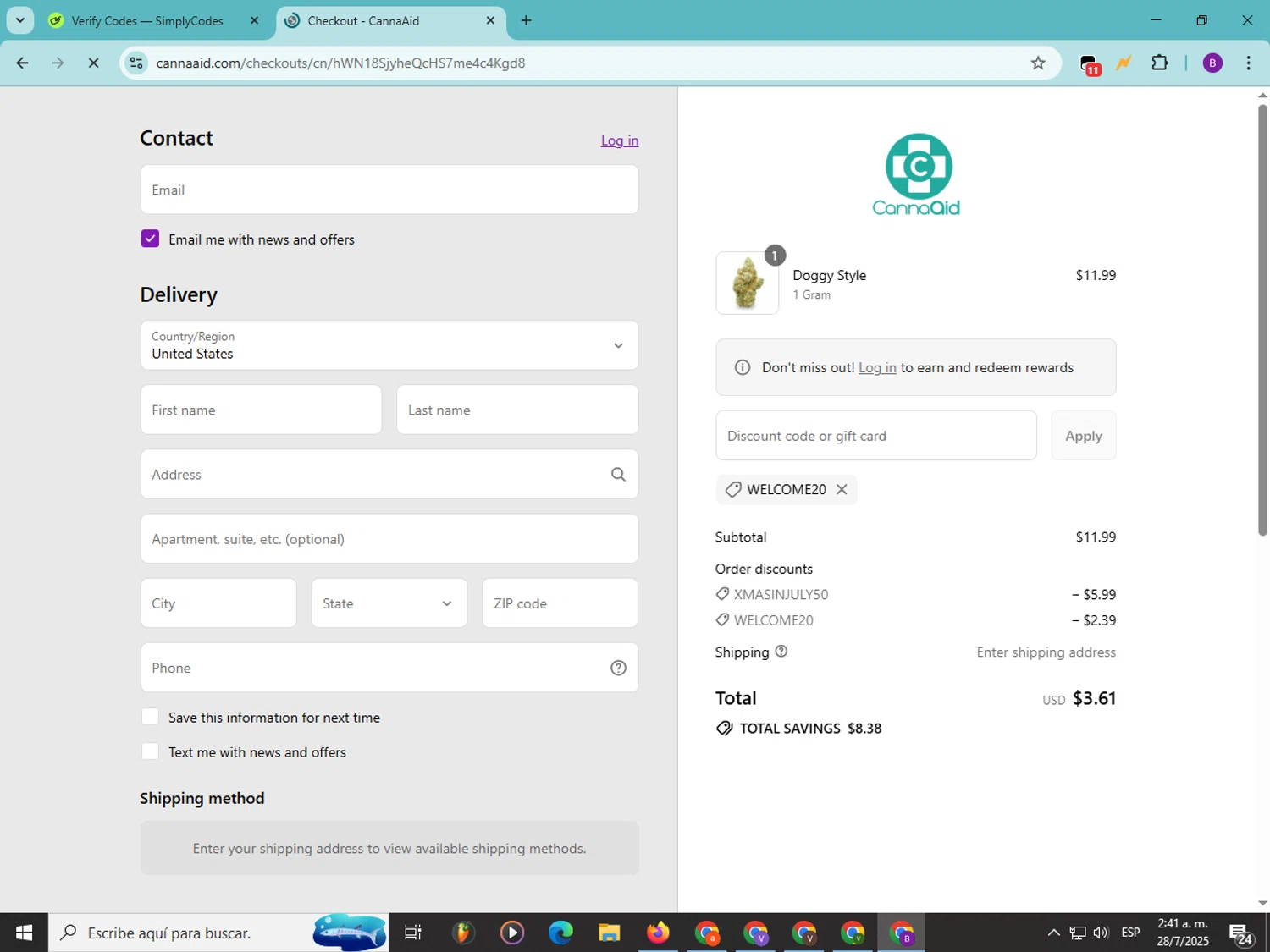Click the back navigation arrow

[x=23, y=63]
